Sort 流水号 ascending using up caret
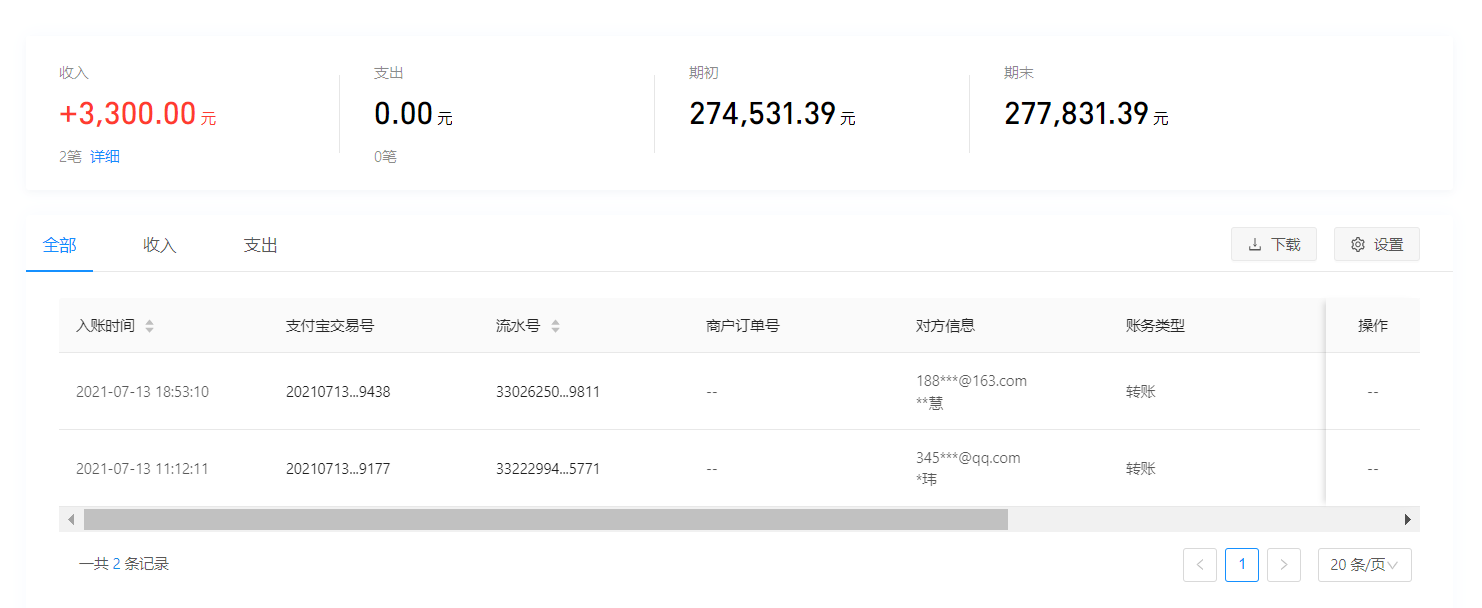 555,320
